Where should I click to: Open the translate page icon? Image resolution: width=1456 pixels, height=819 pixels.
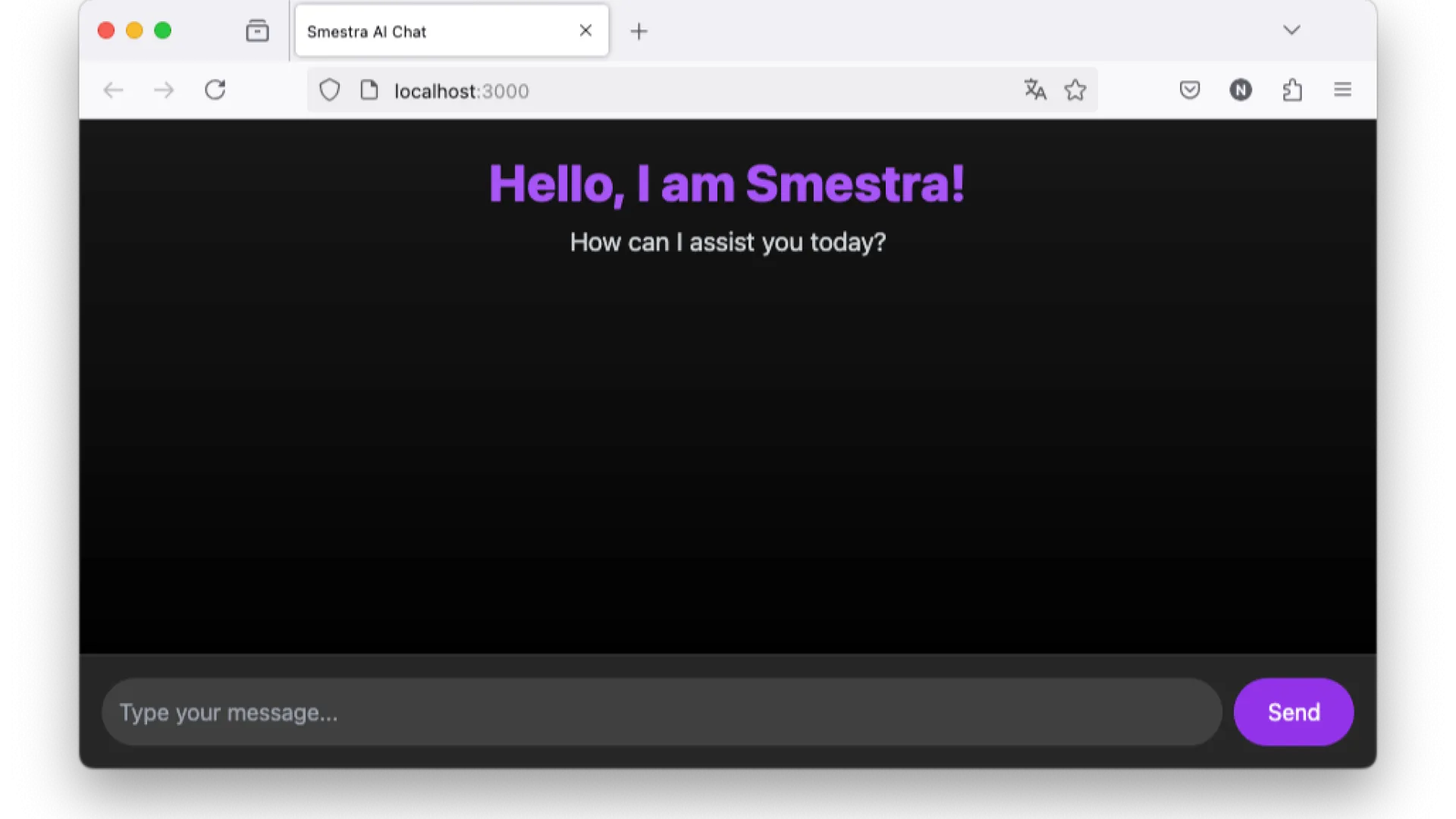pyautogui.click(x=1035, y=90)
